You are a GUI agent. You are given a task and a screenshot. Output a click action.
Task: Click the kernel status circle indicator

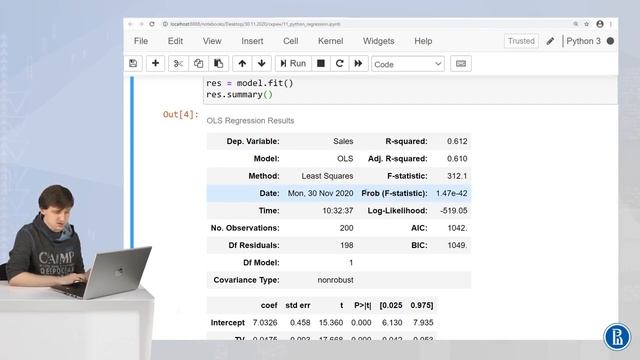[x=610, y=41]
